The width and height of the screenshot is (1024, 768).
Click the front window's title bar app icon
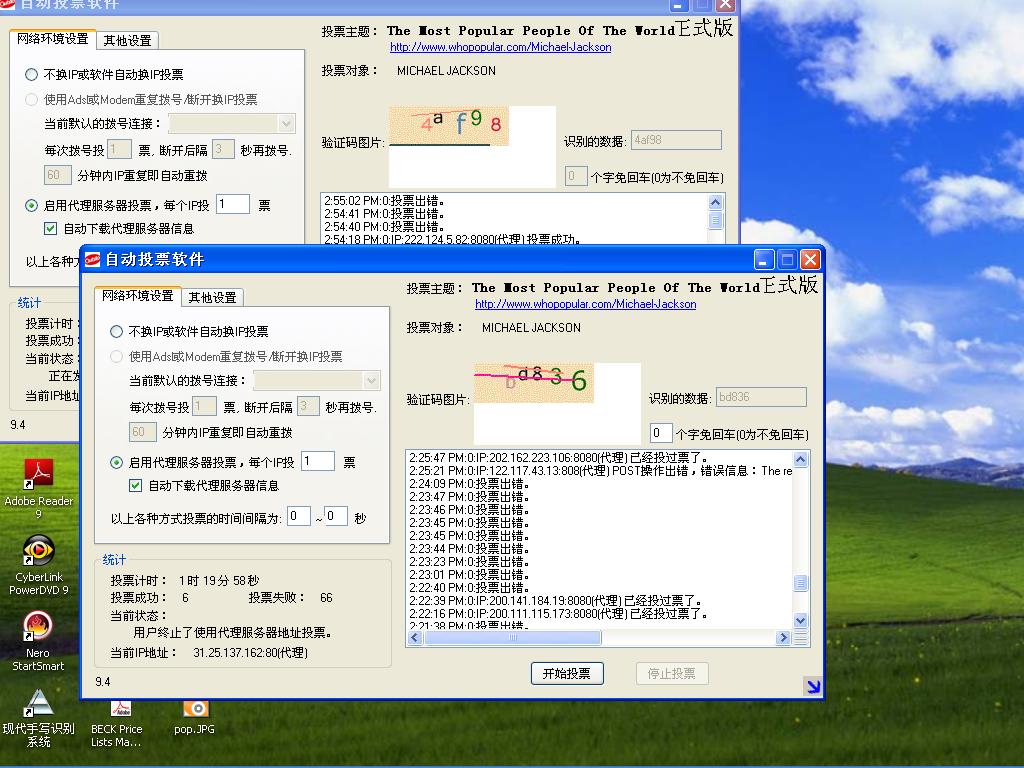[92, 259]
